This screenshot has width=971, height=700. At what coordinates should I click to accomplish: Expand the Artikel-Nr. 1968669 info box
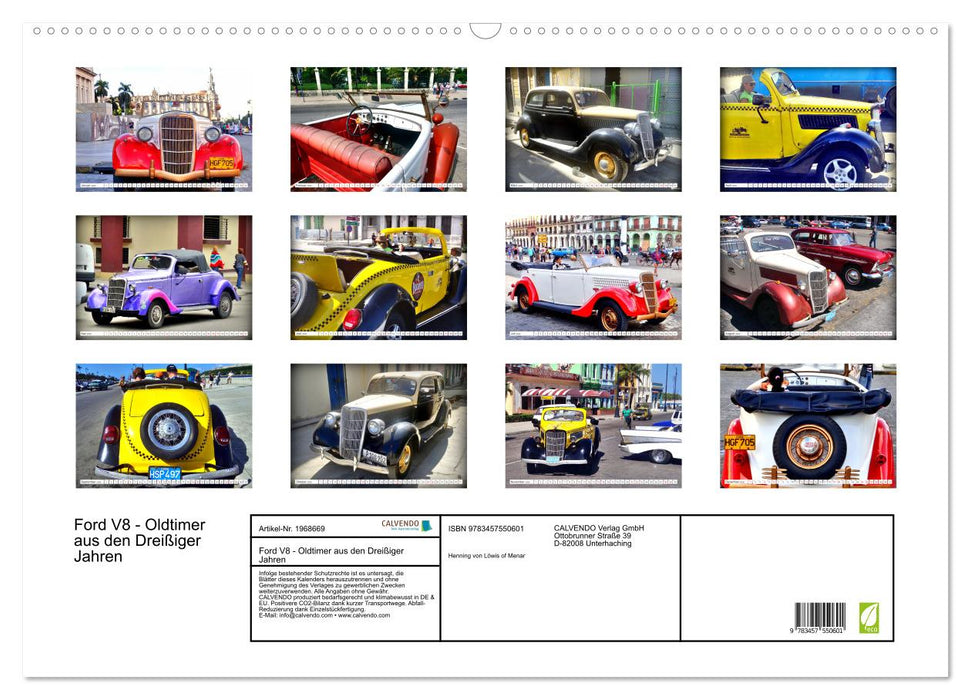292,529
